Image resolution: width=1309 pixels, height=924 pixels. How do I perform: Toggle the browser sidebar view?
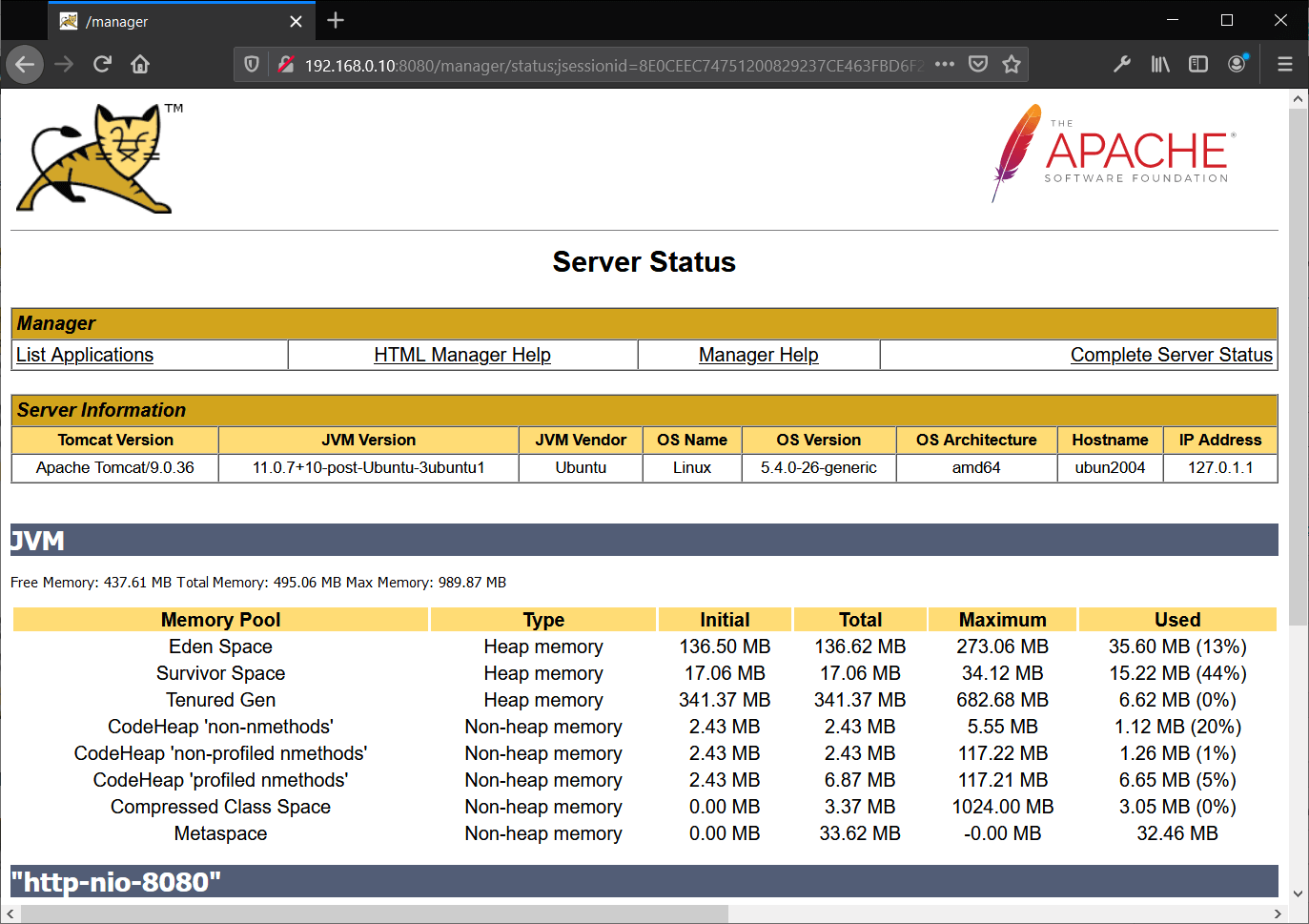[1198, 65]
